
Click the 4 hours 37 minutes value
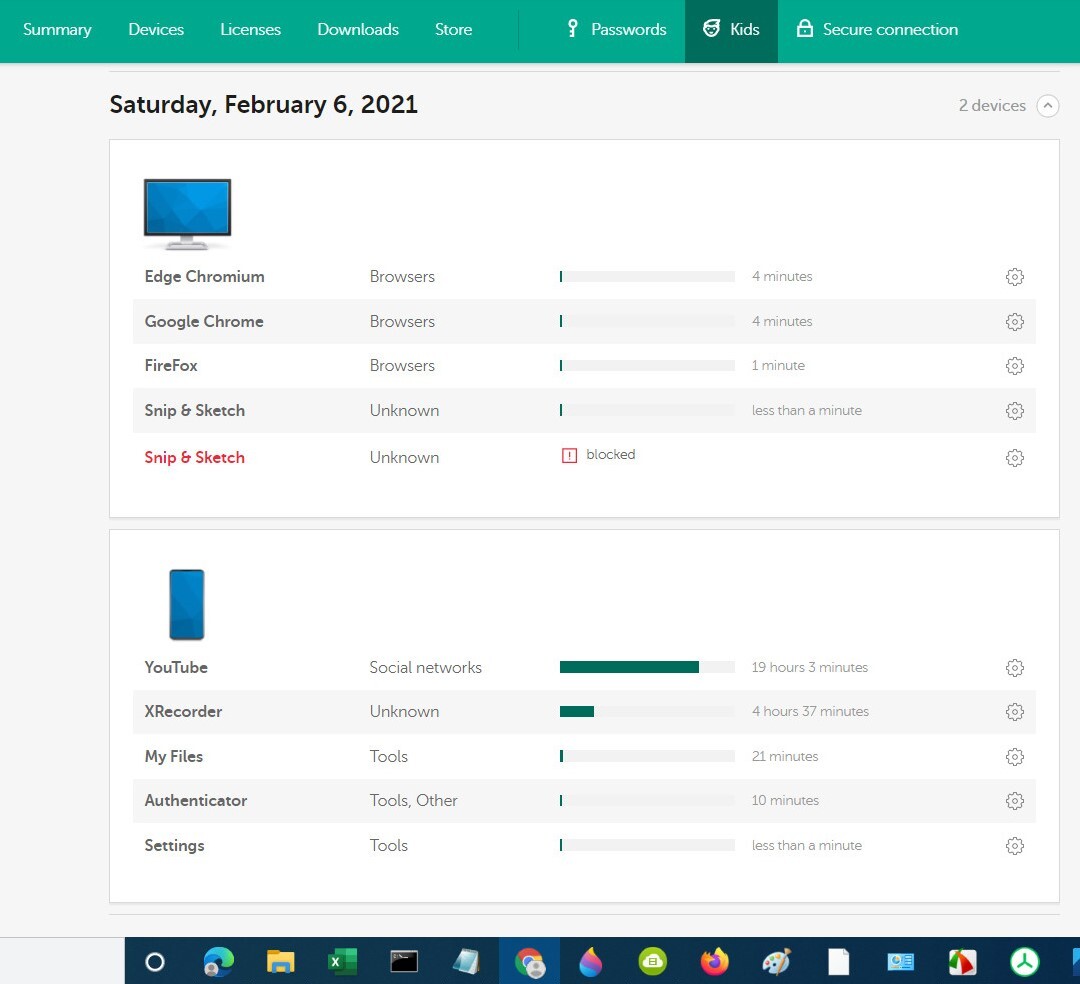(x=810, y=711)
